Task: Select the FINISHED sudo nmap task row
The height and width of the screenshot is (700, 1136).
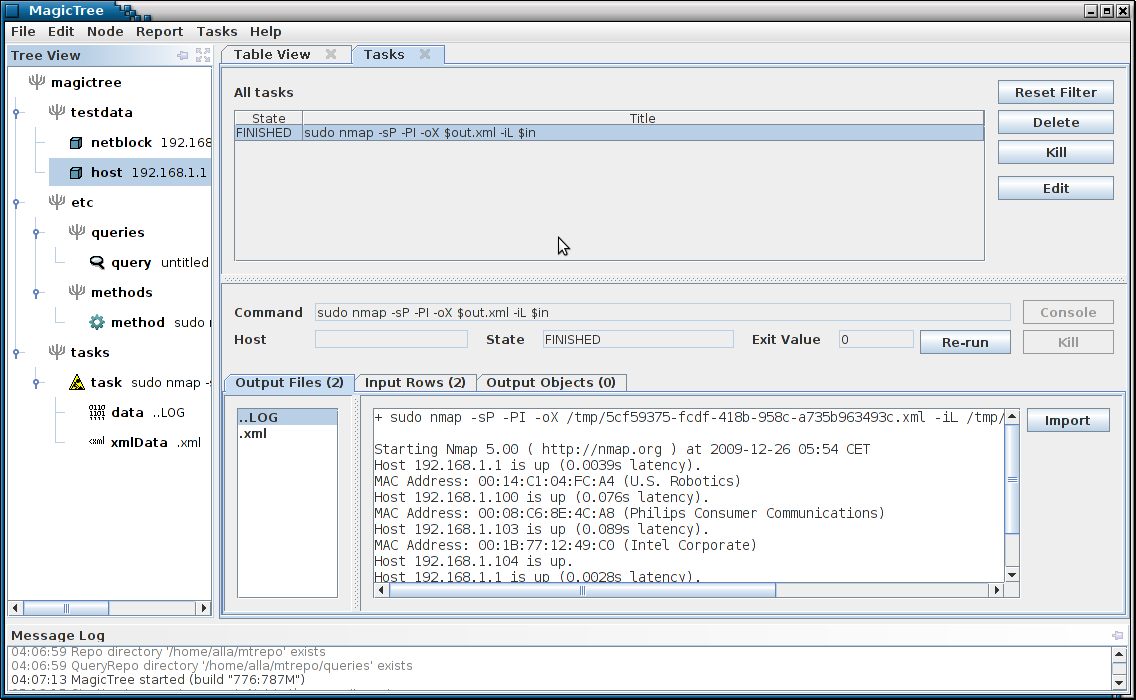Action: point(609,133)
